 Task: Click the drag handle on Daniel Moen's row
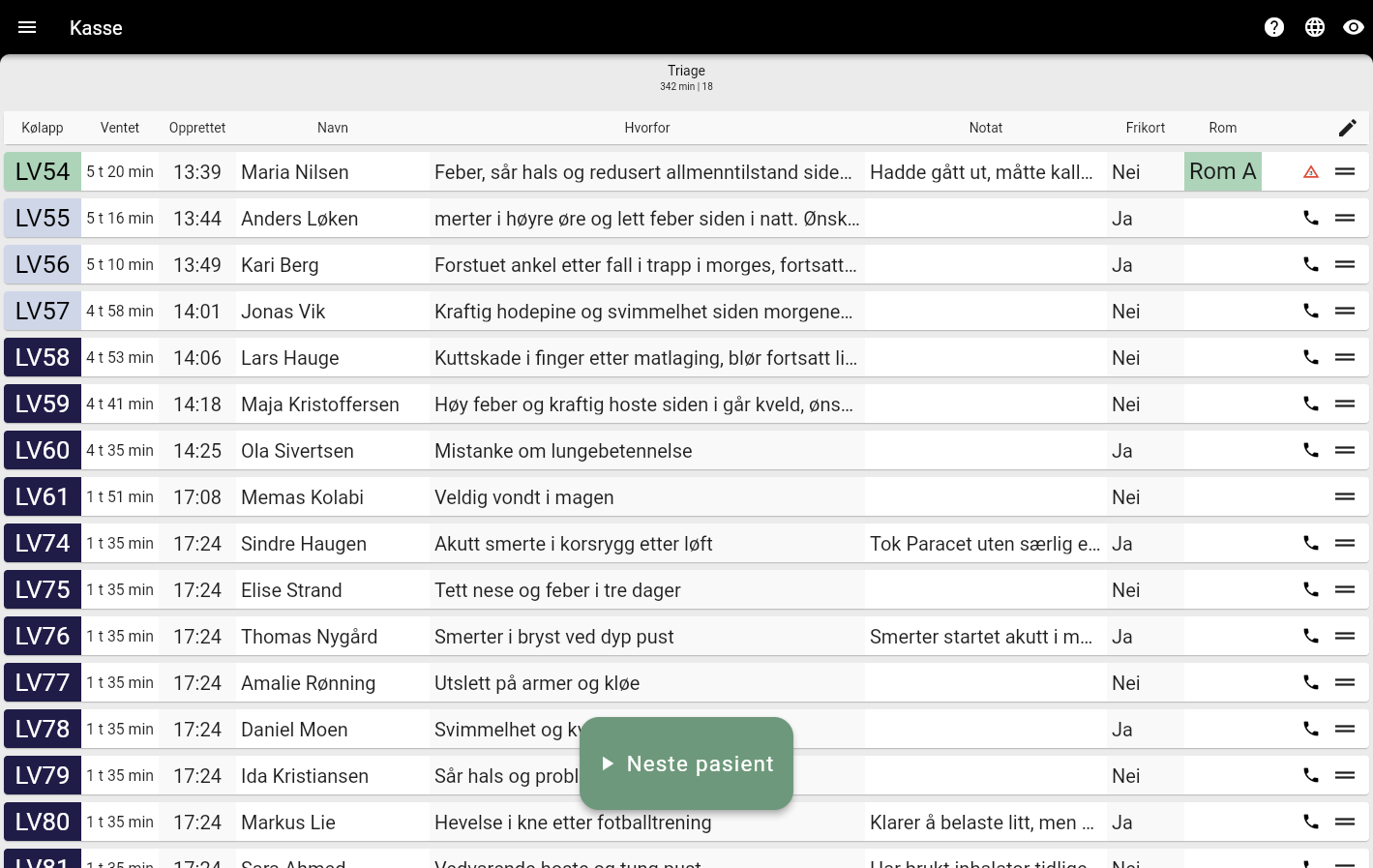pos(1345,729)
